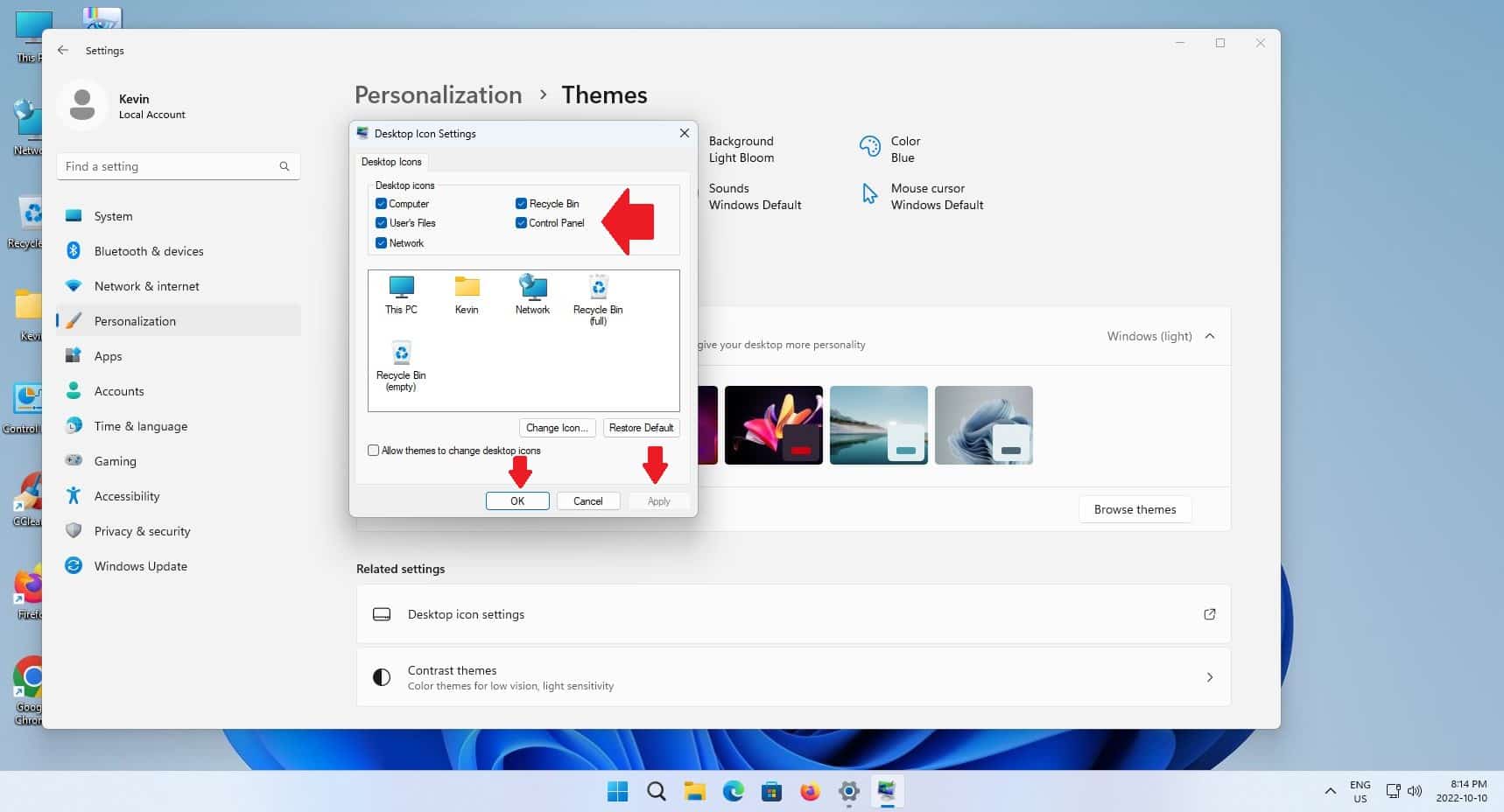Enable 'Allow themes to change desktop icons'
Image resolution: width=1504 pixels, height=812 pixels.
[373, 450]
